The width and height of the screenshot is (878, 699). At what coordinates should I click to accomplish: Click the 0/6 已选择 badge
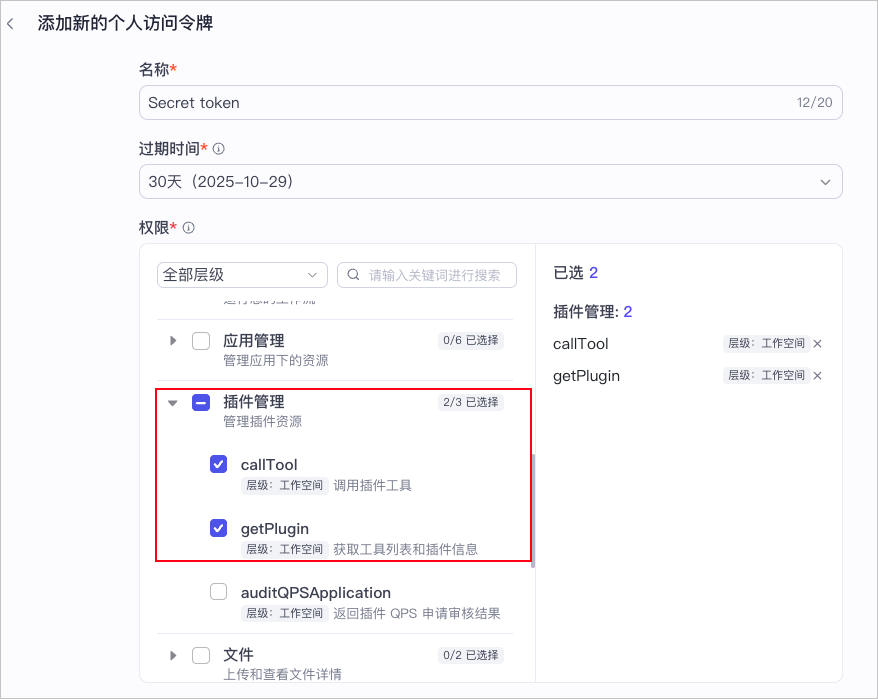(x=470, y=340)
